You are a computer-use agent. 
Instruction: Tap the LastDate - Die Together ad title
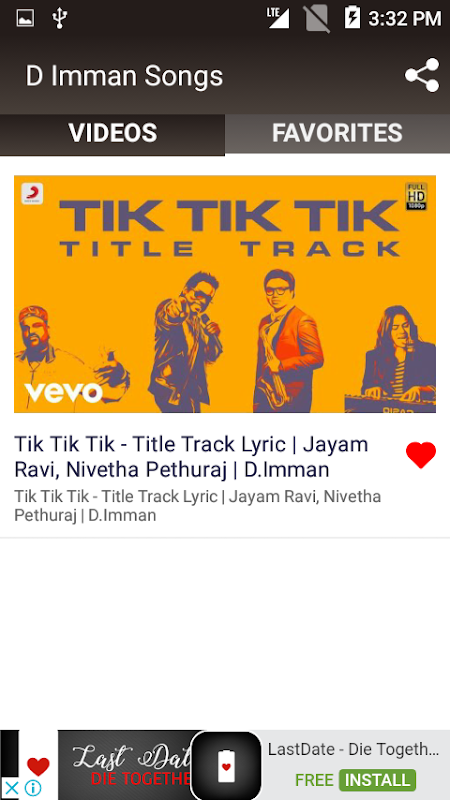point(354,749)
